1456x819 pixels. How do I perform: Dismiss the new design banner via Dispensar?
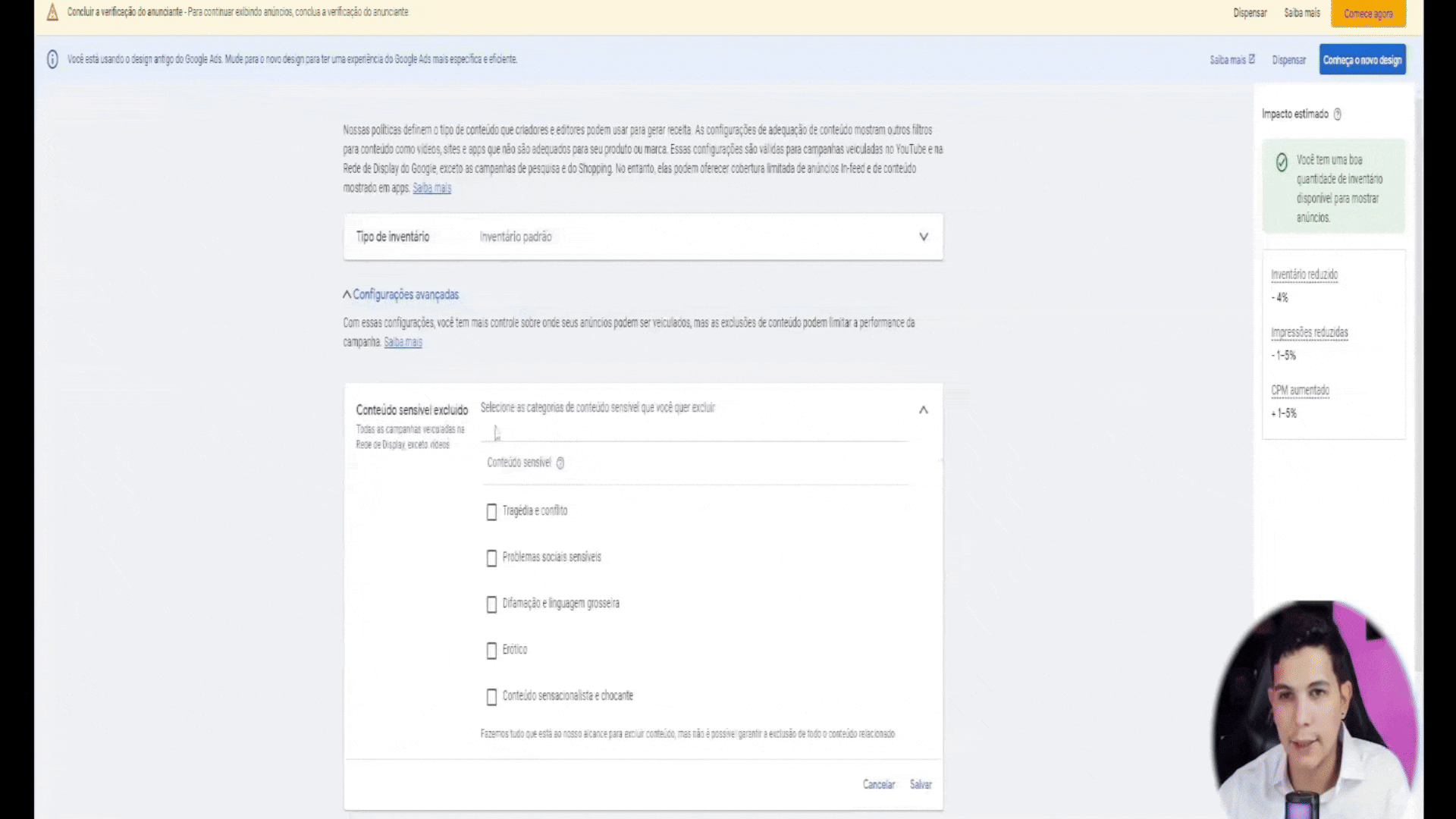[1288, 60]
